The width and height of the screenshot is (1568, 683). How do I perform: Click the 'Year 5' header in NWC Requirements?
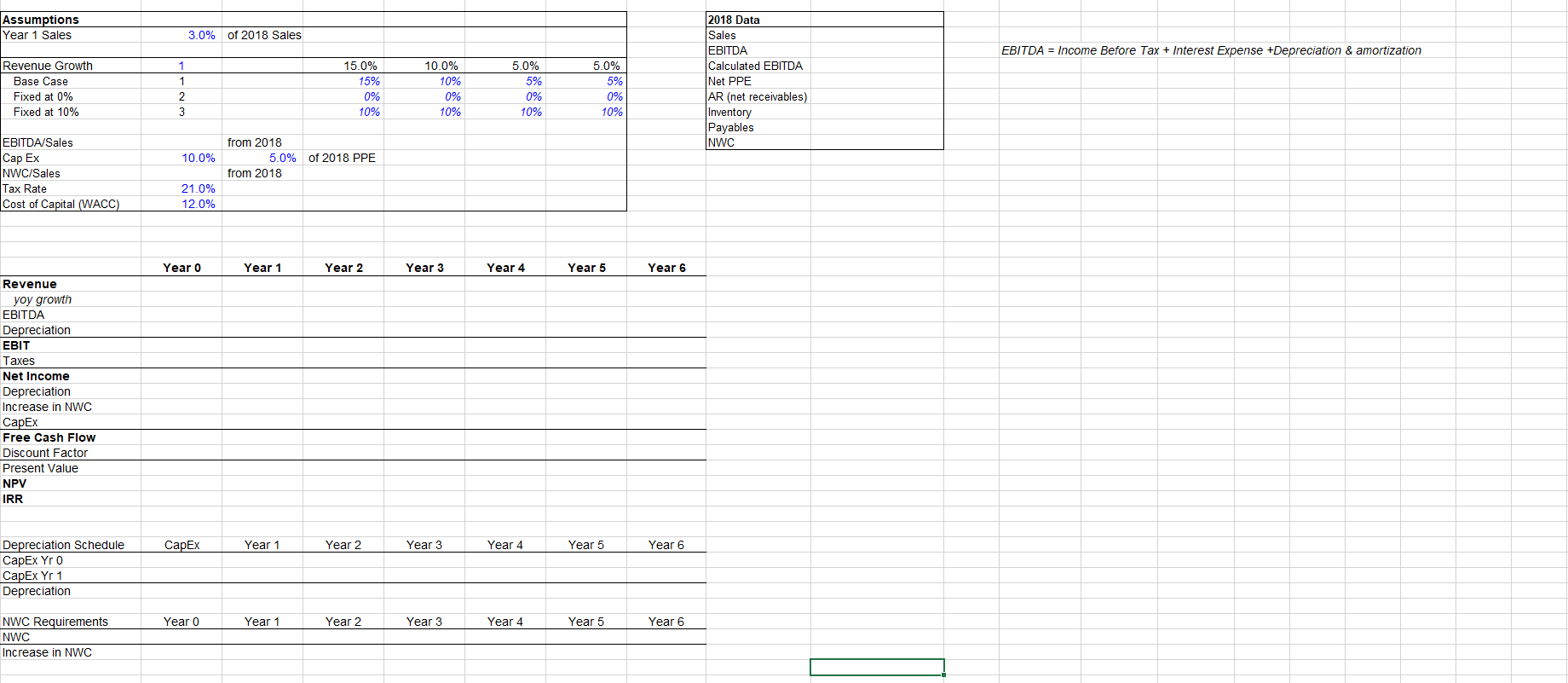(586, 622)
